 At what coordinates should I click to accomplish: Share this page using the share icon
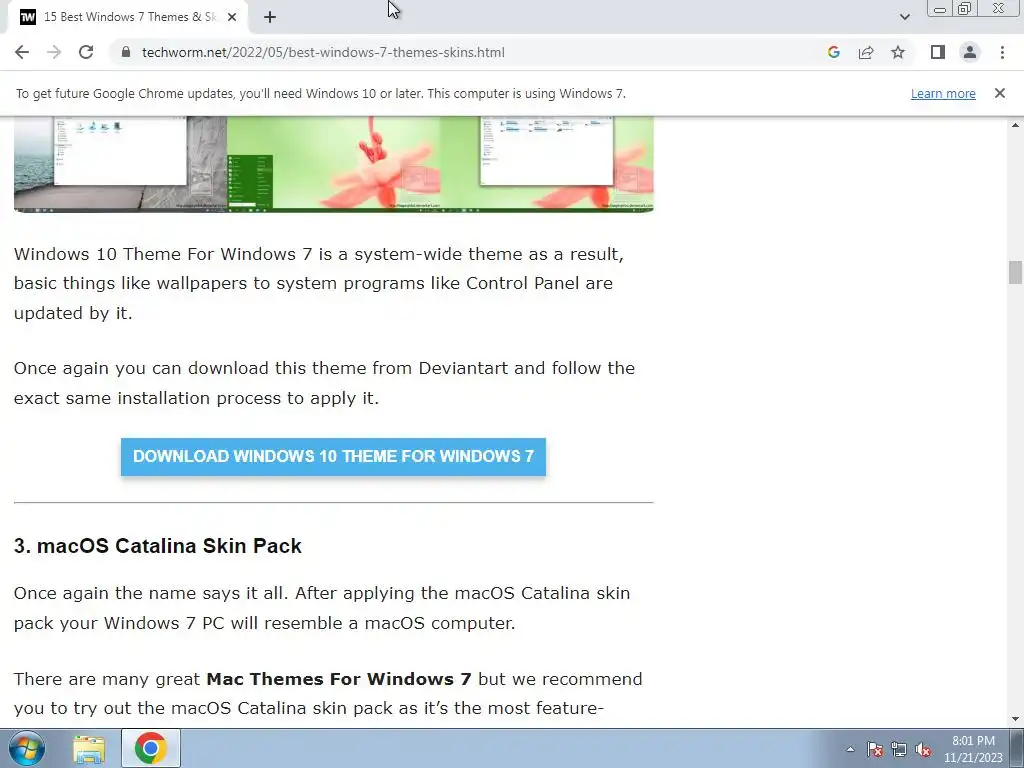click(x=866, y=52)
